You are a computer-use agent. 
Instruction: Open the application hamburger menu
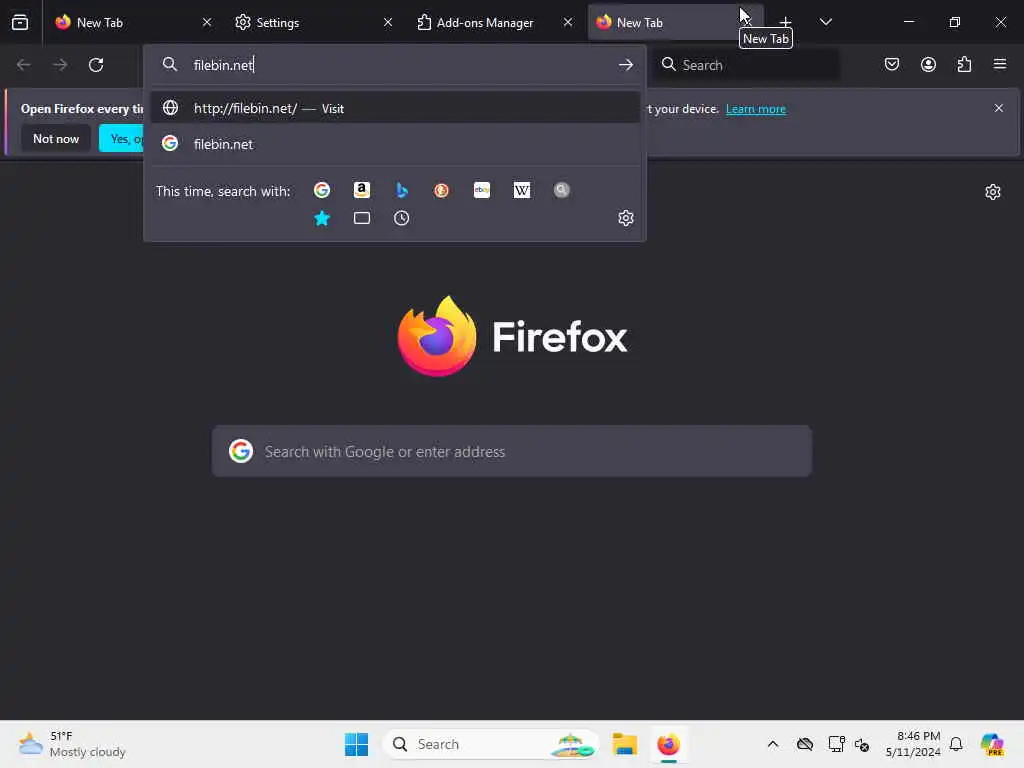pos(1000,65)
